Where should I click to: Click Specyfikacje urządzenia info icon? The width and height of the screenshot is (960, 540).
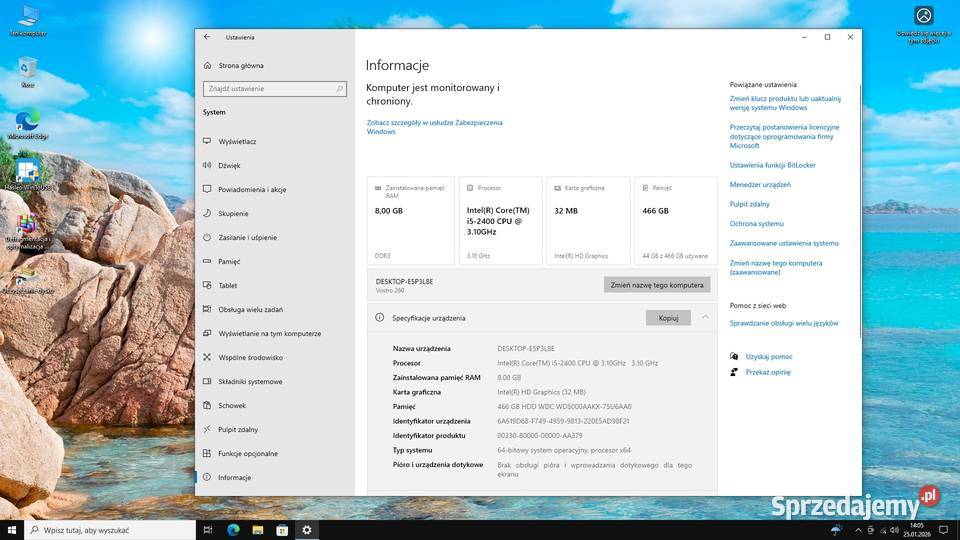(x=380, y=318)
